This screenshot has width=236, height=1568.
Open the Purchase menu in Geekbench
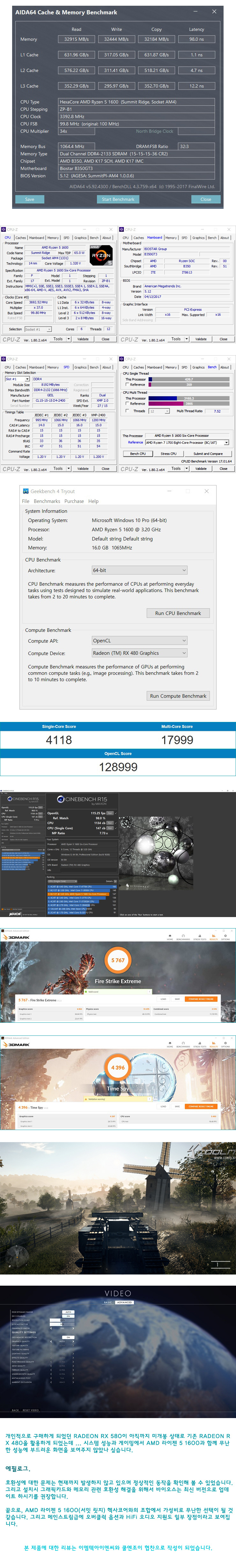pos(74,501)
